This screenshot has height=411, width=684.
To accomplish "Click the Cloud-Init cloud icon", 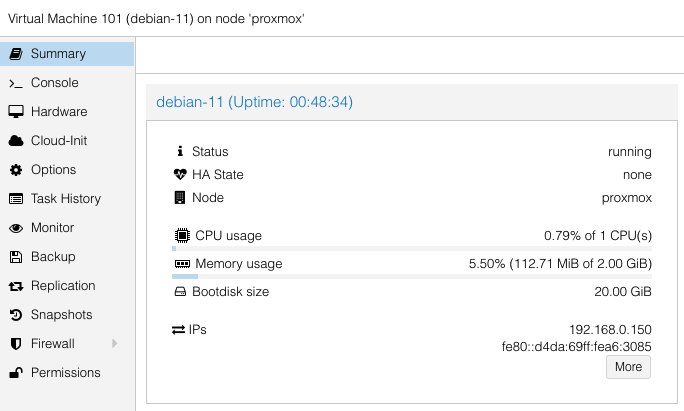I will pos(16,141).
